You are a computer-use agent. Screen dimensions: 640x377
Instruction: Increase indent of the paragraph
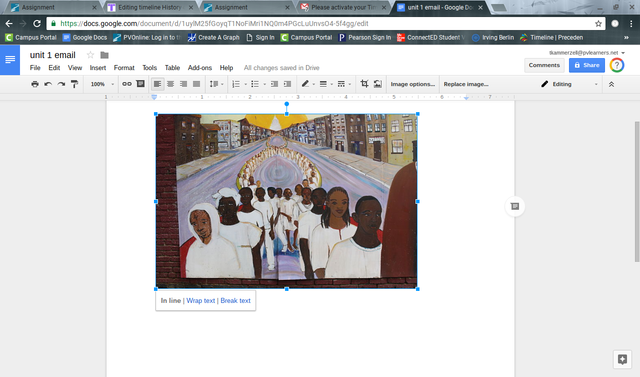(287, 84)
